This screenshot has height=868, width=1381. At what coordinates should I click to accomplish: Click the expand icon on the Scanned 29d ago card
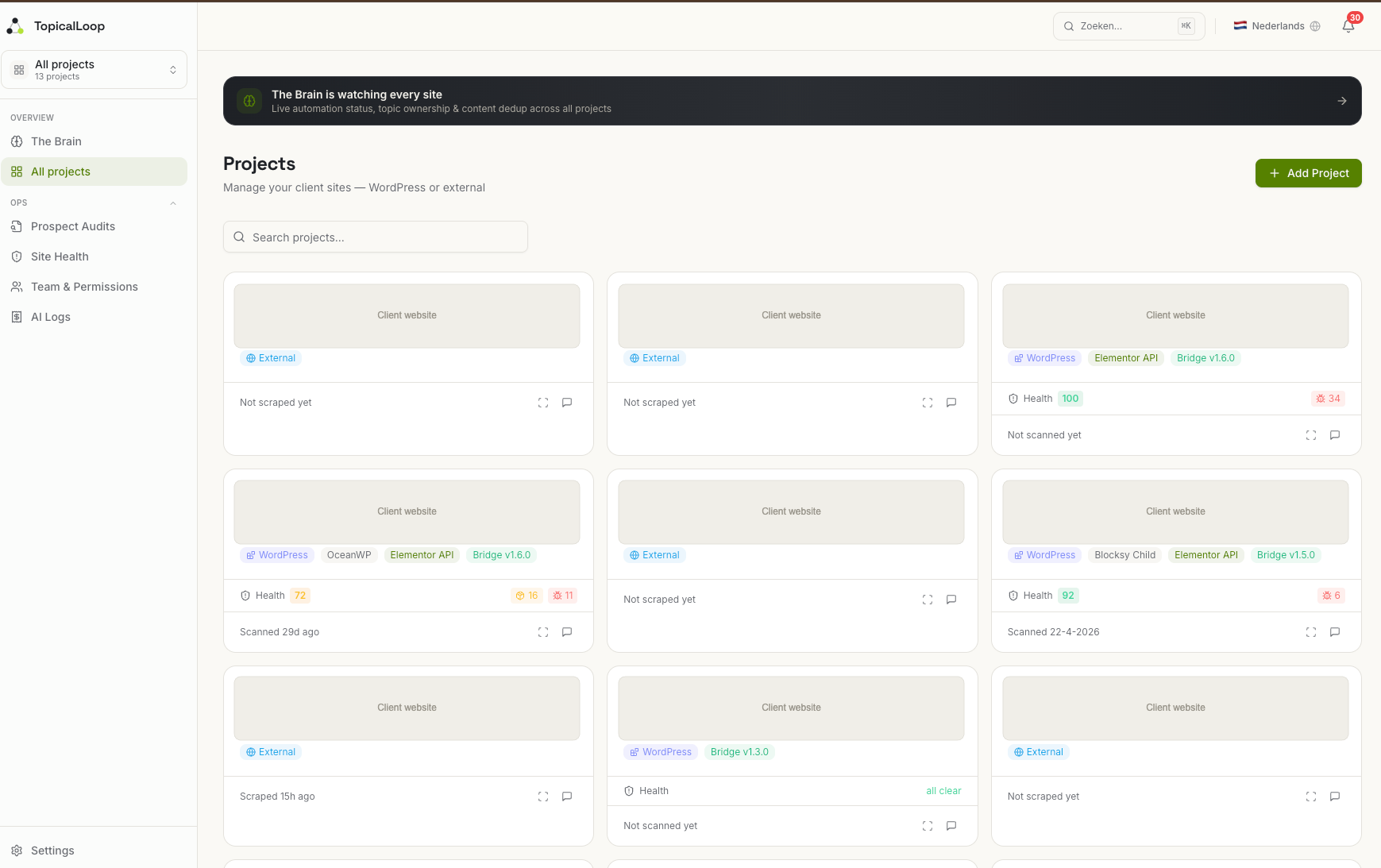click(543, 632)
